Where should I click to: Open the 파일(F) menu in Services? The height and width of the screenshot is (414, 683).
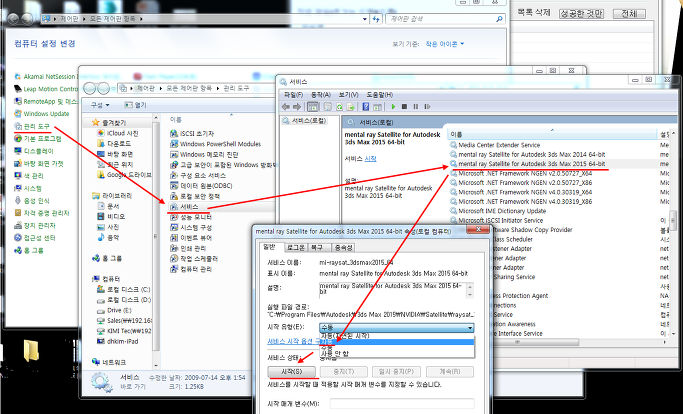[293, 95]
